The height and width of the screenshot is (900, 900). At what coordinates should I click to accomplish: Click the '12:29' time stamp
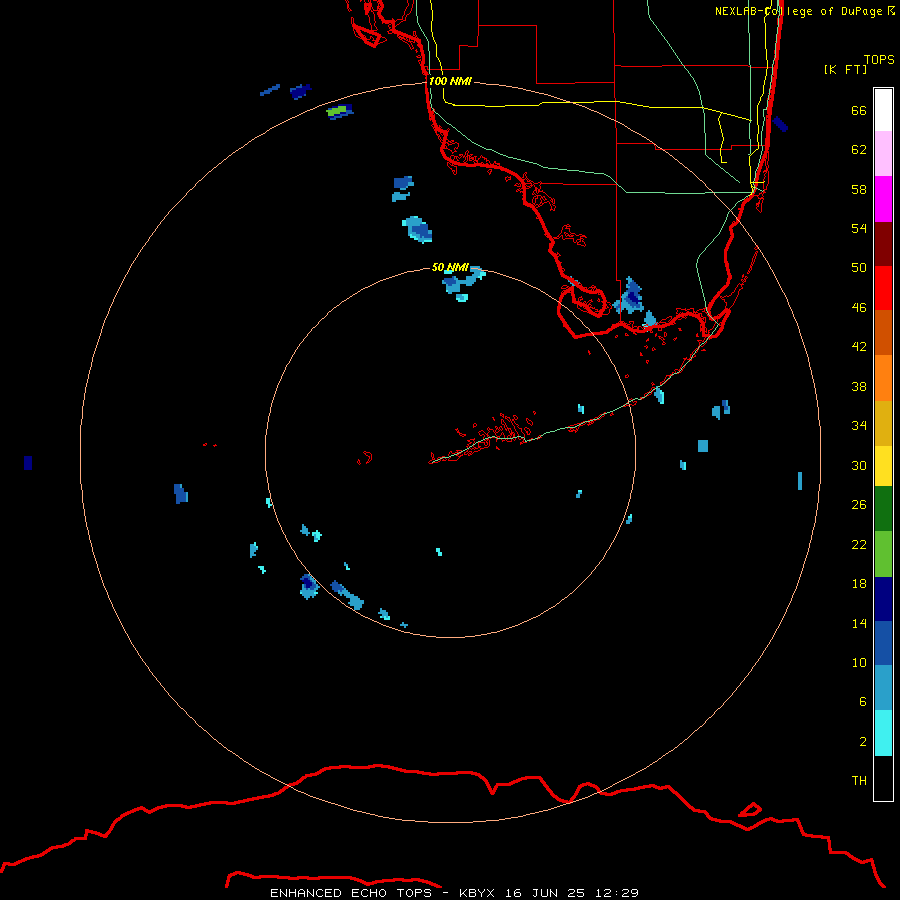tap(617, 893)
